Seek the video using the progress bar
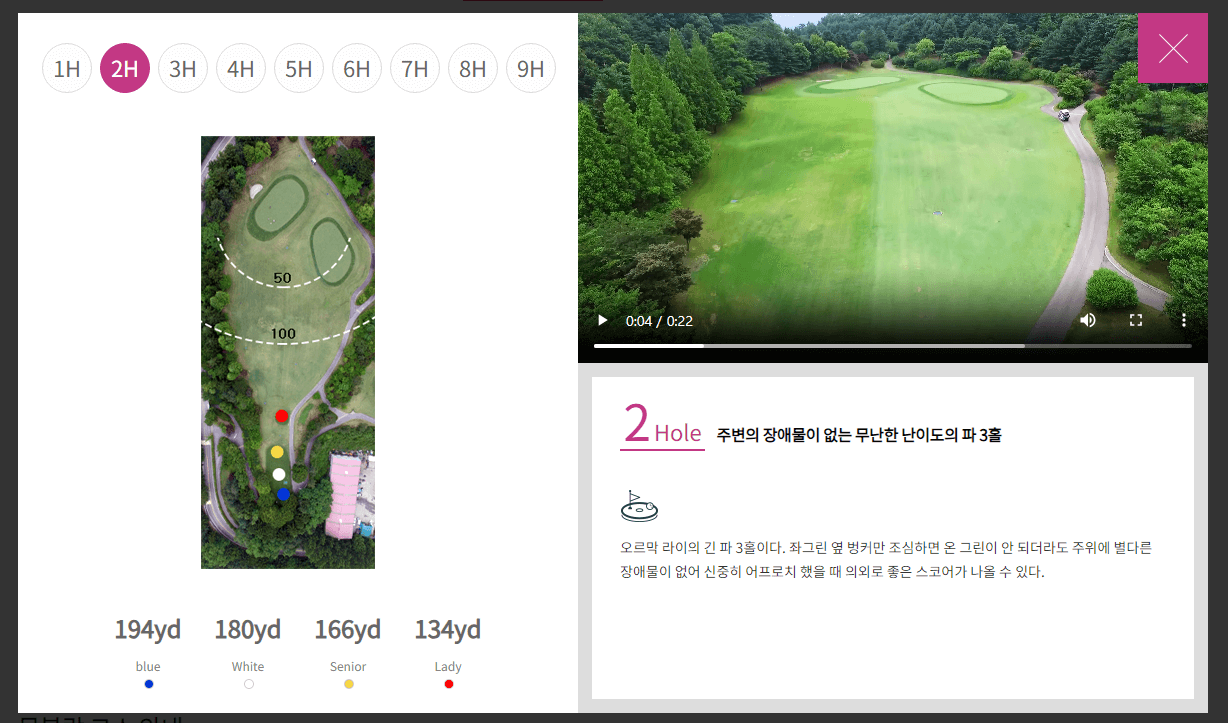The height and width of the screenshot is (723, 1228). click(x=893, y=345)
